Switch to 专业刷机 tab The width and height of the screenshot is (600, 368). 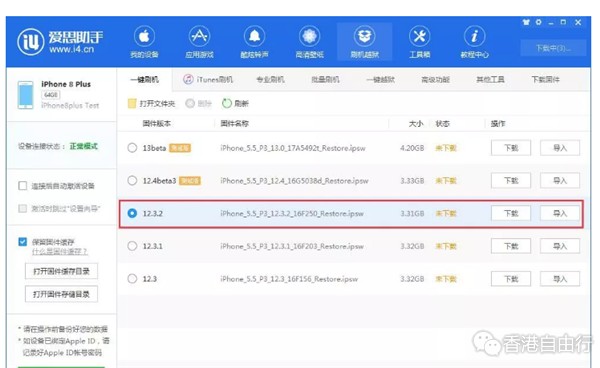(270, 80)
